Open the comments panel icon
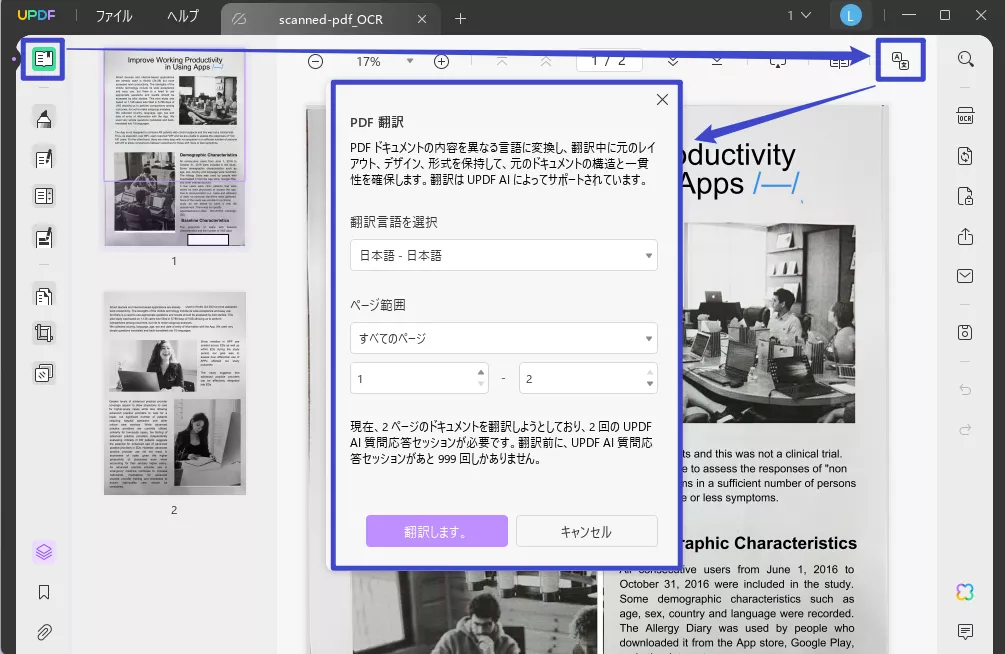This screenshot has width=1005, height=654. tap(965, 632)
